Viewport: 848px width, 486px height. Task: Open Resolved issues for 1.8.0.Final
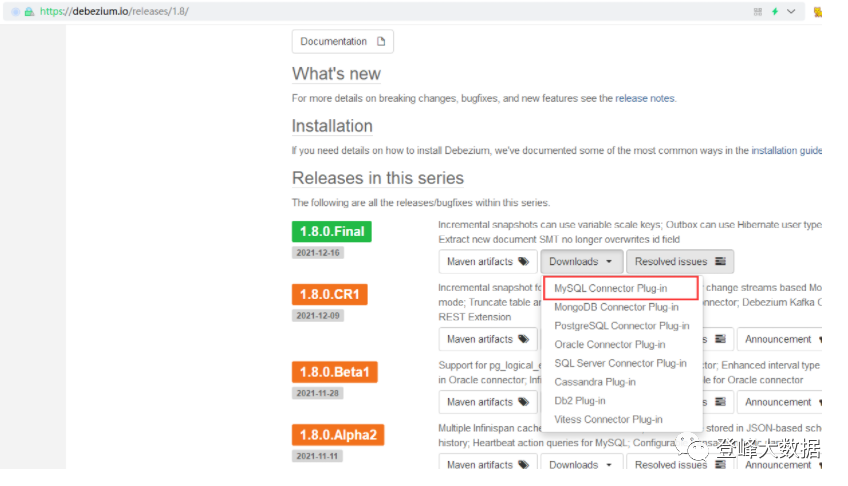(680, 262)
